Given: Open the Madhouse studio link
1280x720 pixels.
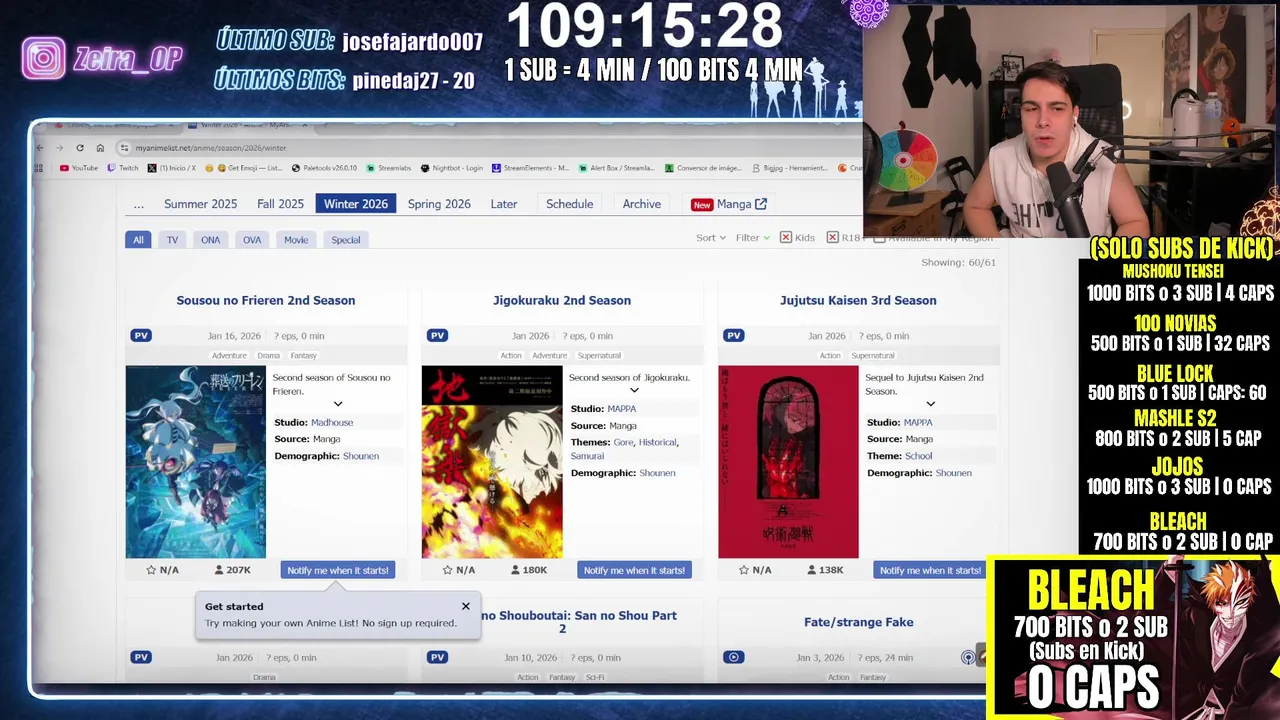Looking at the screenshot, I should [x=332, y=422].
